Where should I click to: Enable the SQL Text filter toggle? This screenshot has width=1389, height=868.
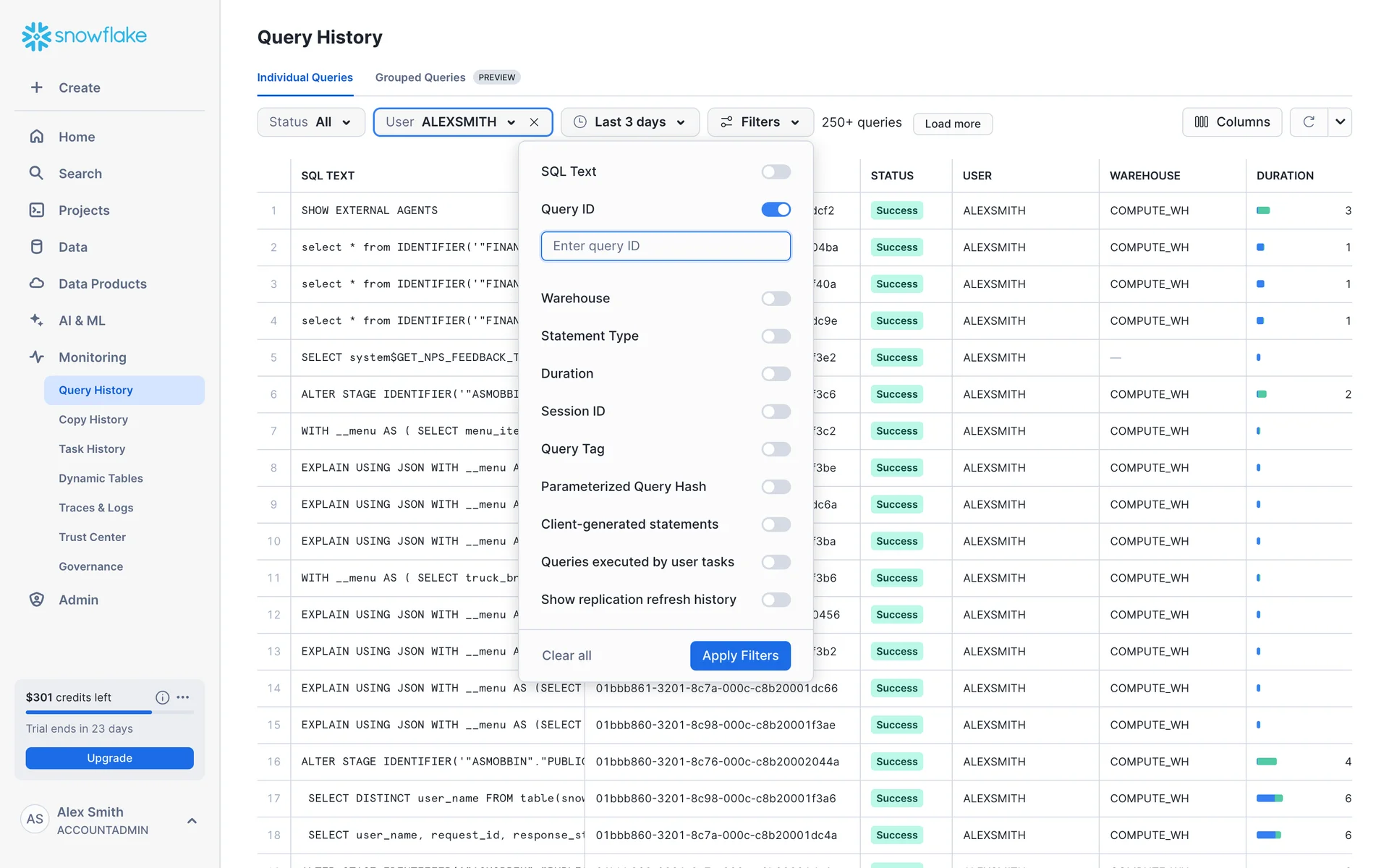coord(776,171)
